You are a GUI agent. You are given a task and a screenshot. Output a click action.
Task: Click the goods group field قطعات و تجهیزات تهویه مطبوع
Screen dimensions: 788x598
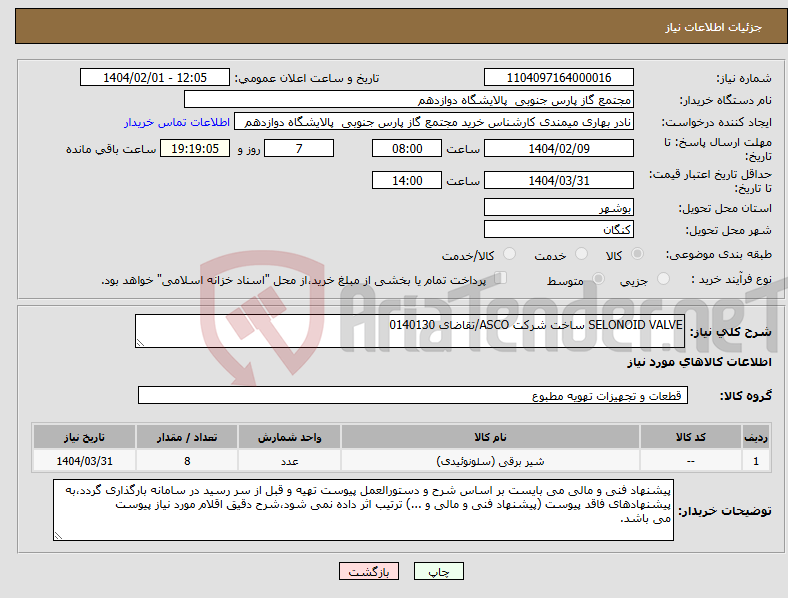(x=413, y=395)
